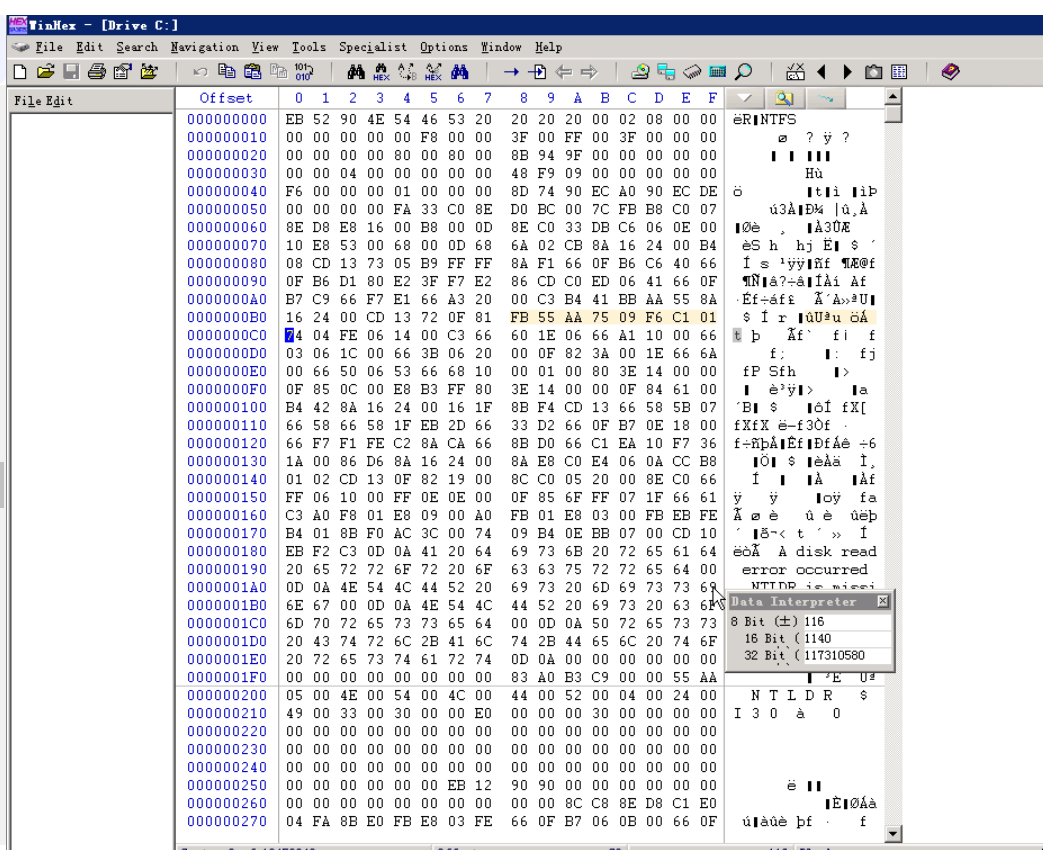Open the Options menu
This screenshot has height=850, width=1043.
coord(444,47)
